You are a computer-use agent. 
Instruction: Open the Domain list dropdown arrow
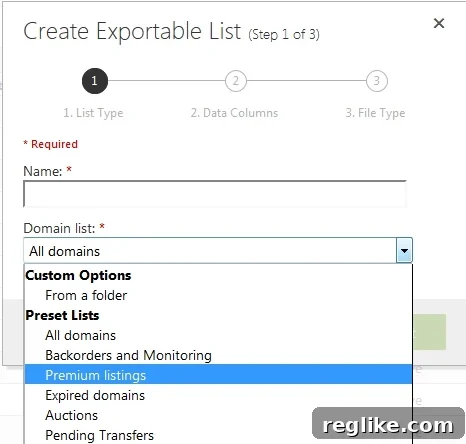404,250
